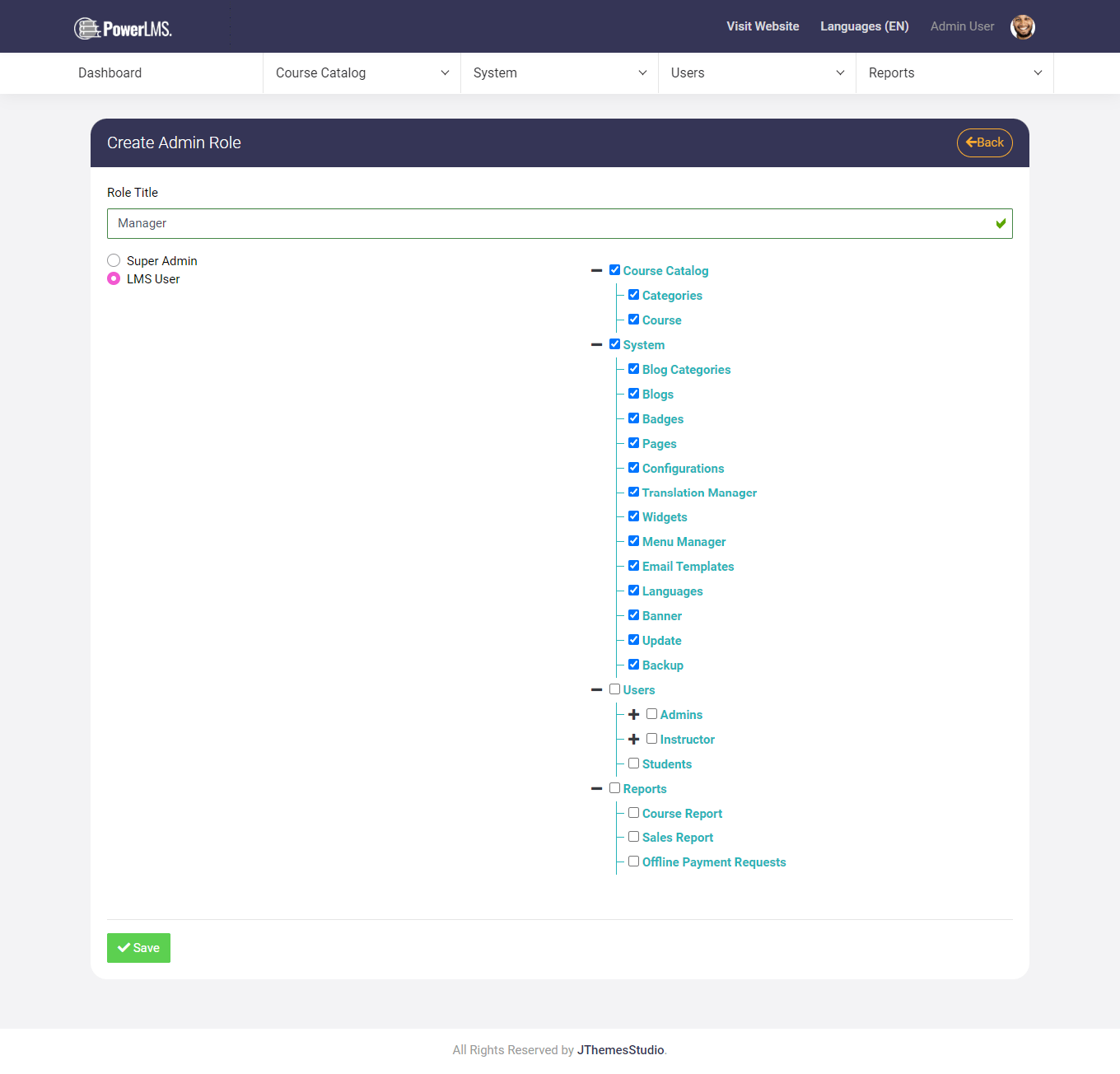Select the Super Admin radio button
Viewport: 1120px width, 1074px height.
click(113, 260)
